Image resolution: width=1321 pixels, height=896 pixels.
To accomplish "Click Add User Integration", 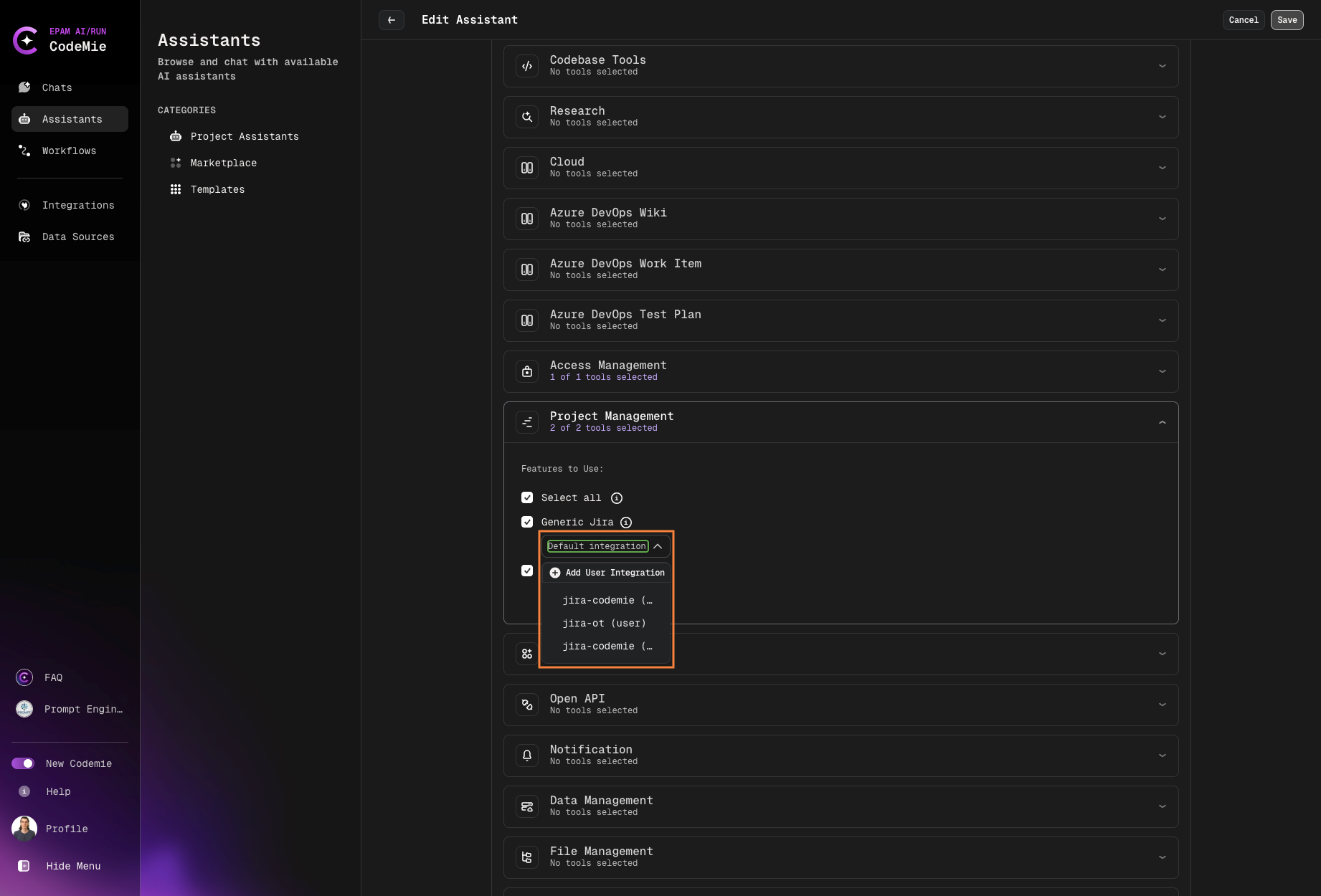I will 607,573.
